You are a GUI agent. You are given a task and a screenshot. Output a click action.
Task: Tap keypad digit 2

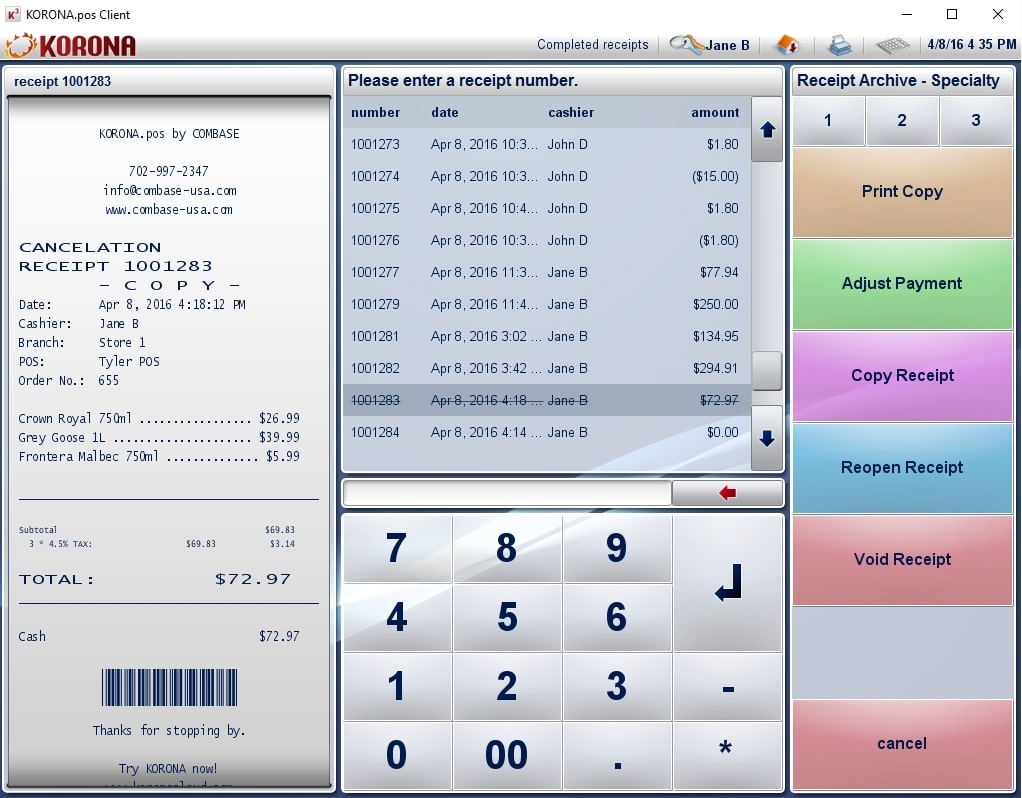tap(506, 687)
